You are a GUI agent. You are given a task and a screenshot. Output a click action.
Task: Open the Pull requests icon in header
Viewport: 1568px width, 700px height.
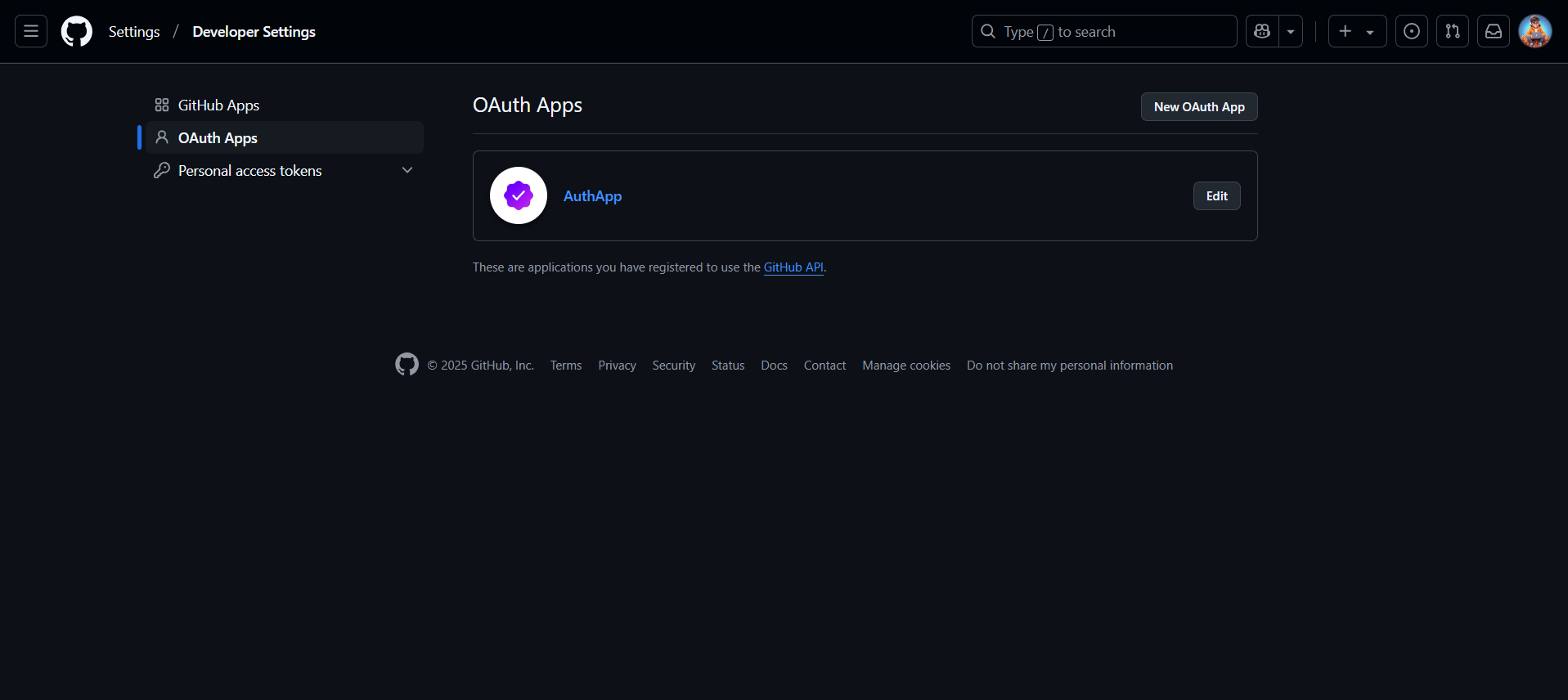click(x=1453, y=31)
